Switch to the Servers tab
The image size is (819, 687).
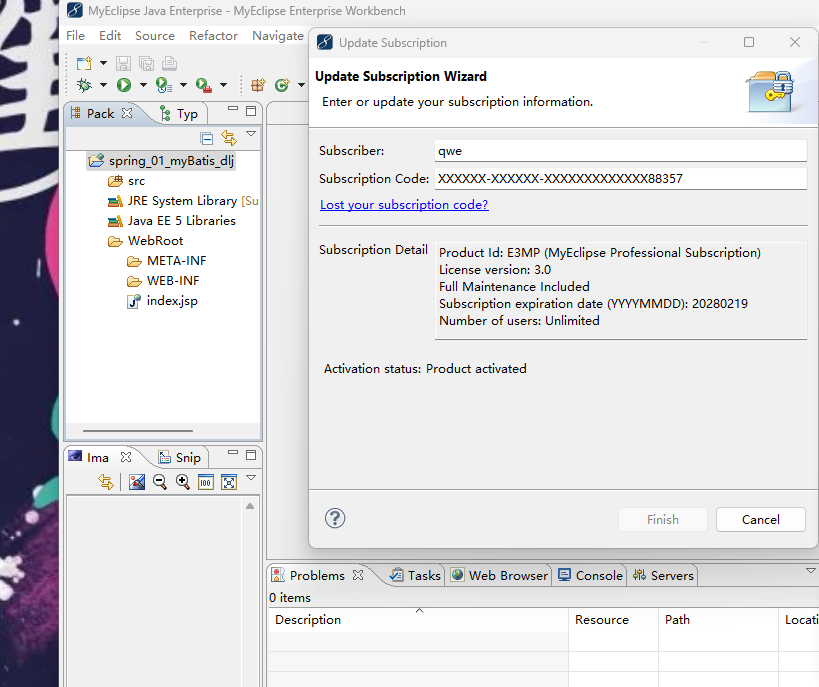(663, 575)
